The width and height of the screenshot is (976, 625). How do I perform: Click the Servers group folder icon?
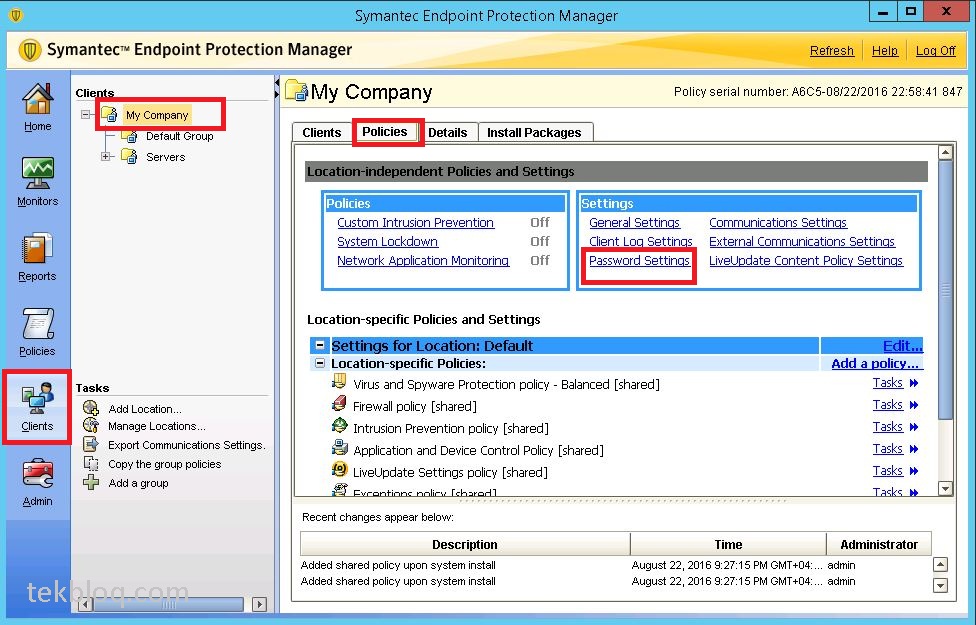[129, 156]
